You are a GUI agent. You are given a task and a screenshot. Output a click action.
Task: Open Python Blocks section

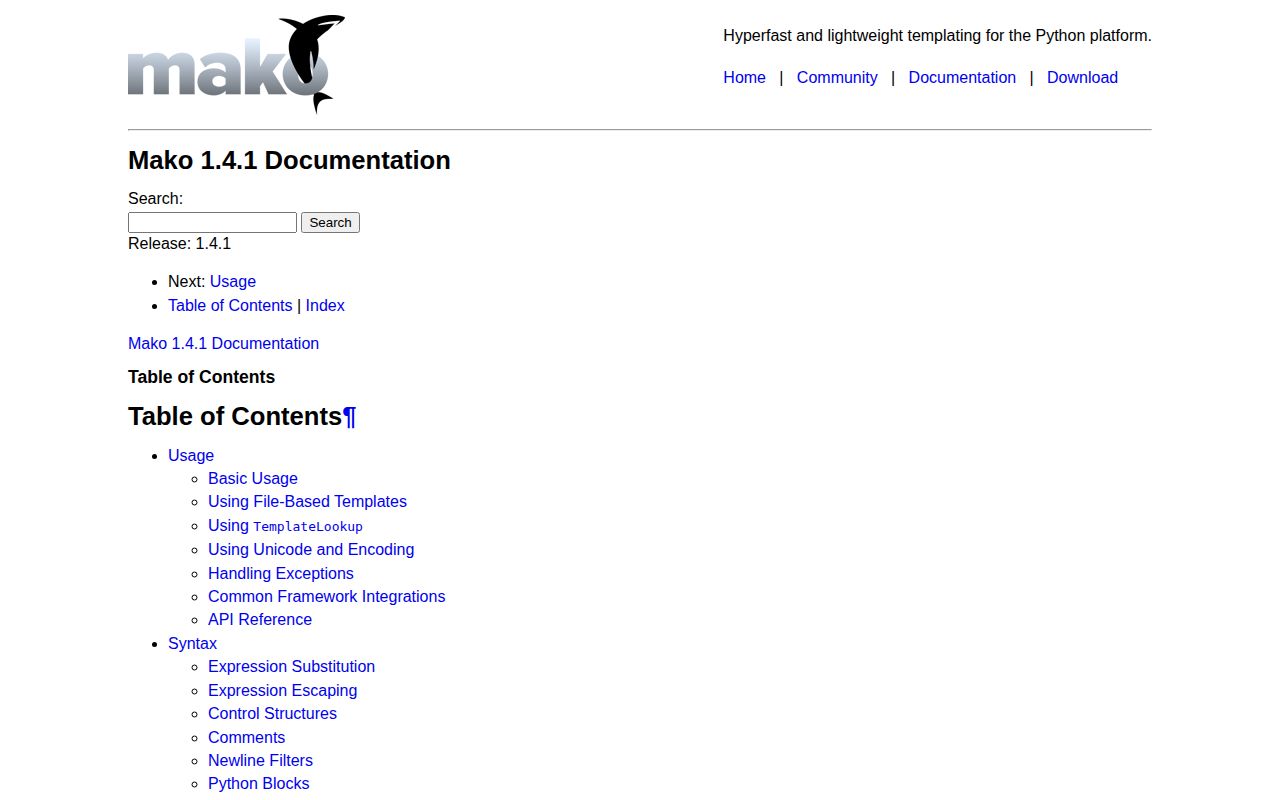click(x=258, y=783)
